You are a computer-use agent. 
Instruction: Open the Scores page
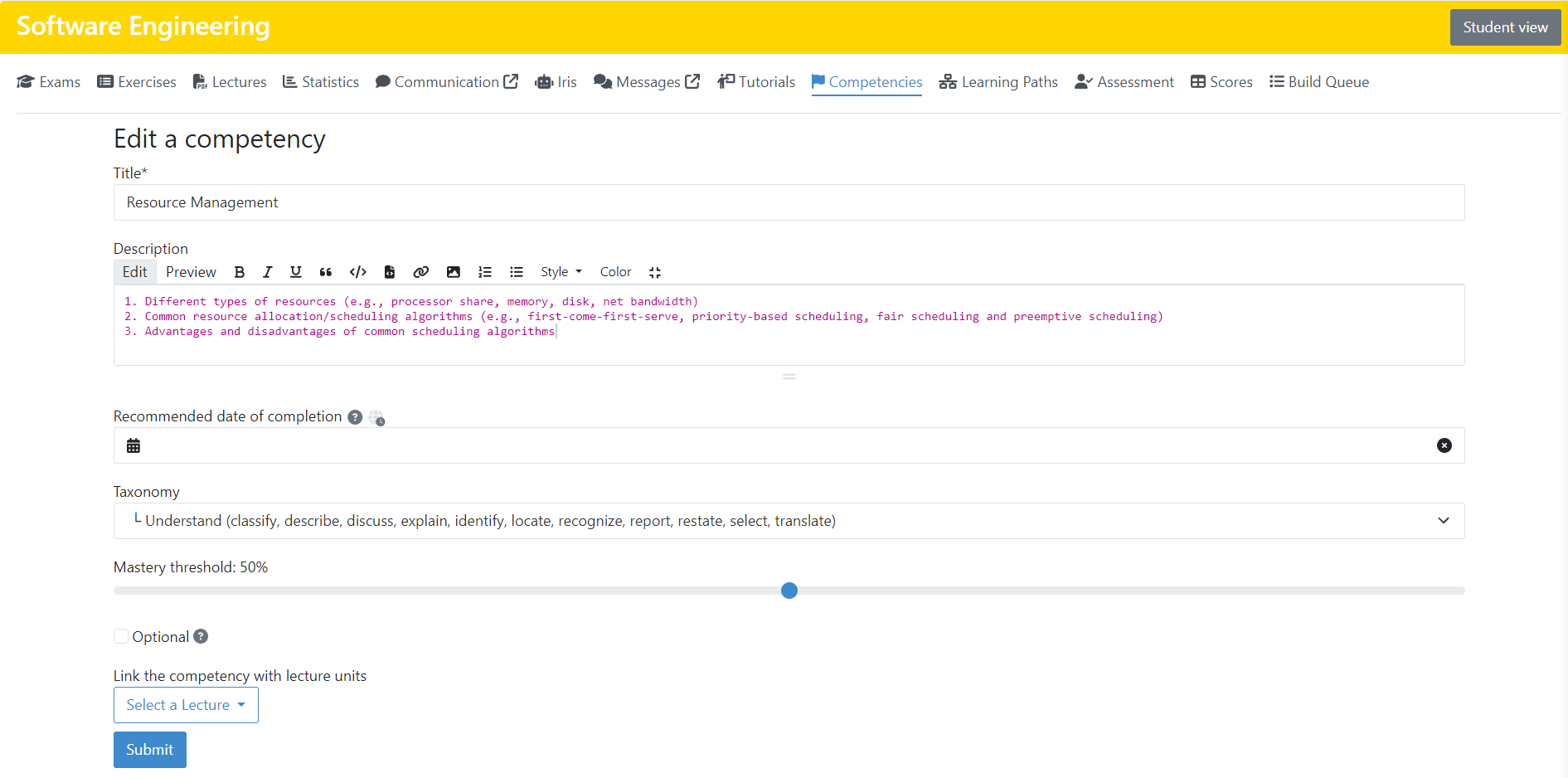point(1221,82)
